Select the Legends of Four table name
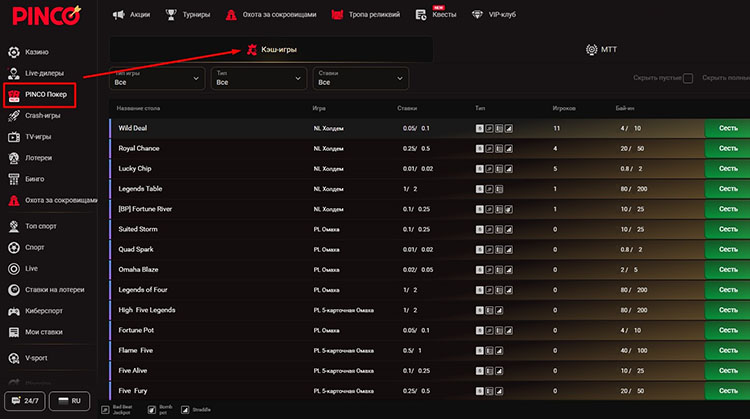 143,290
